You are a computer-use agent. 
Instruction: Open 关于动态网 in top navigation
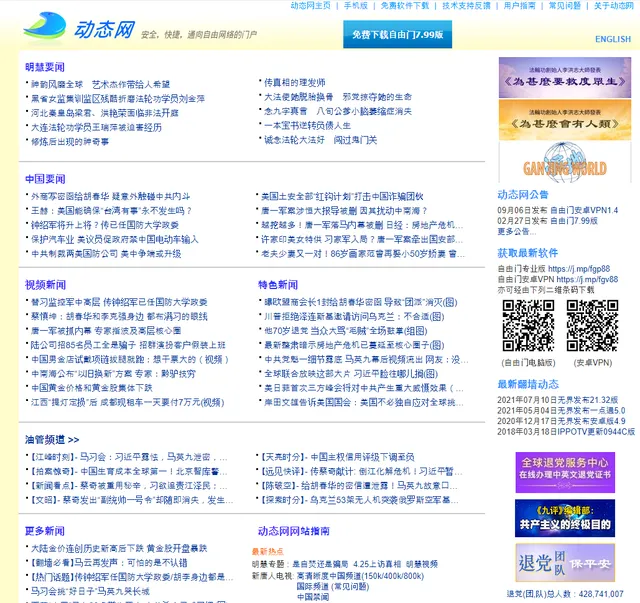tap(613, 6)
